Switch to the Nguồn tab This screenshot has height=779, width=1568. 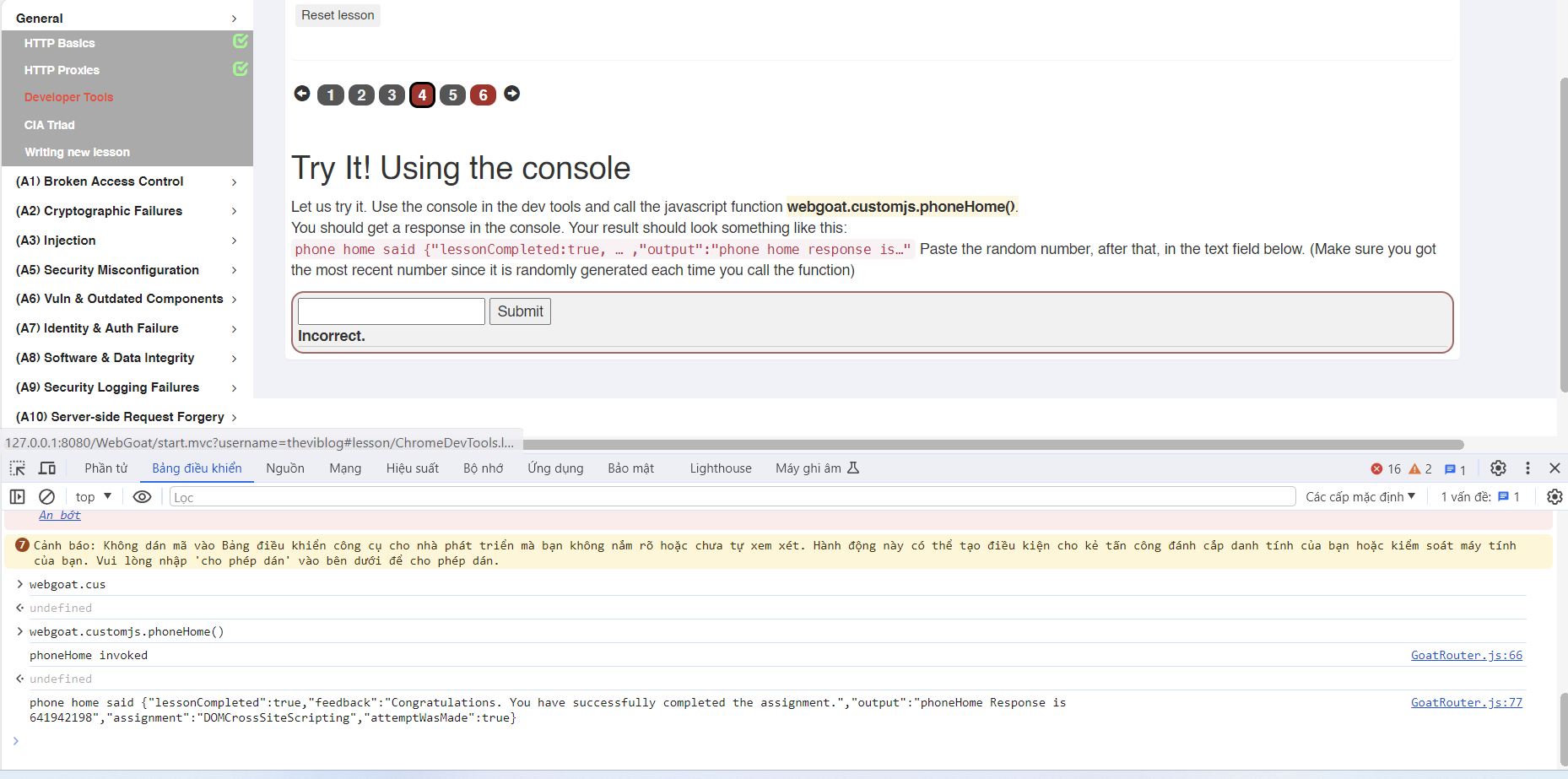point(285,468)
